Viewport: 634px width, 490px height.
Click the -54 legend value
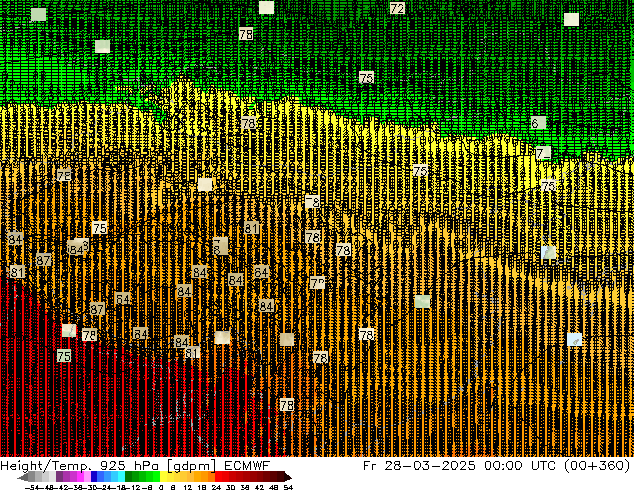pyautogui.click(x=32, y=487)
